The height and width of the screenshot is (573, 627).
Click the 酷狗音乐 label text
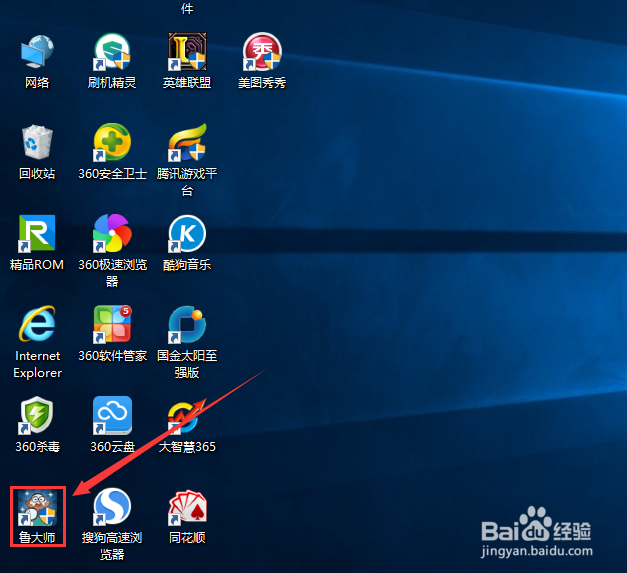pyautogui.click(x=187, y=264)
